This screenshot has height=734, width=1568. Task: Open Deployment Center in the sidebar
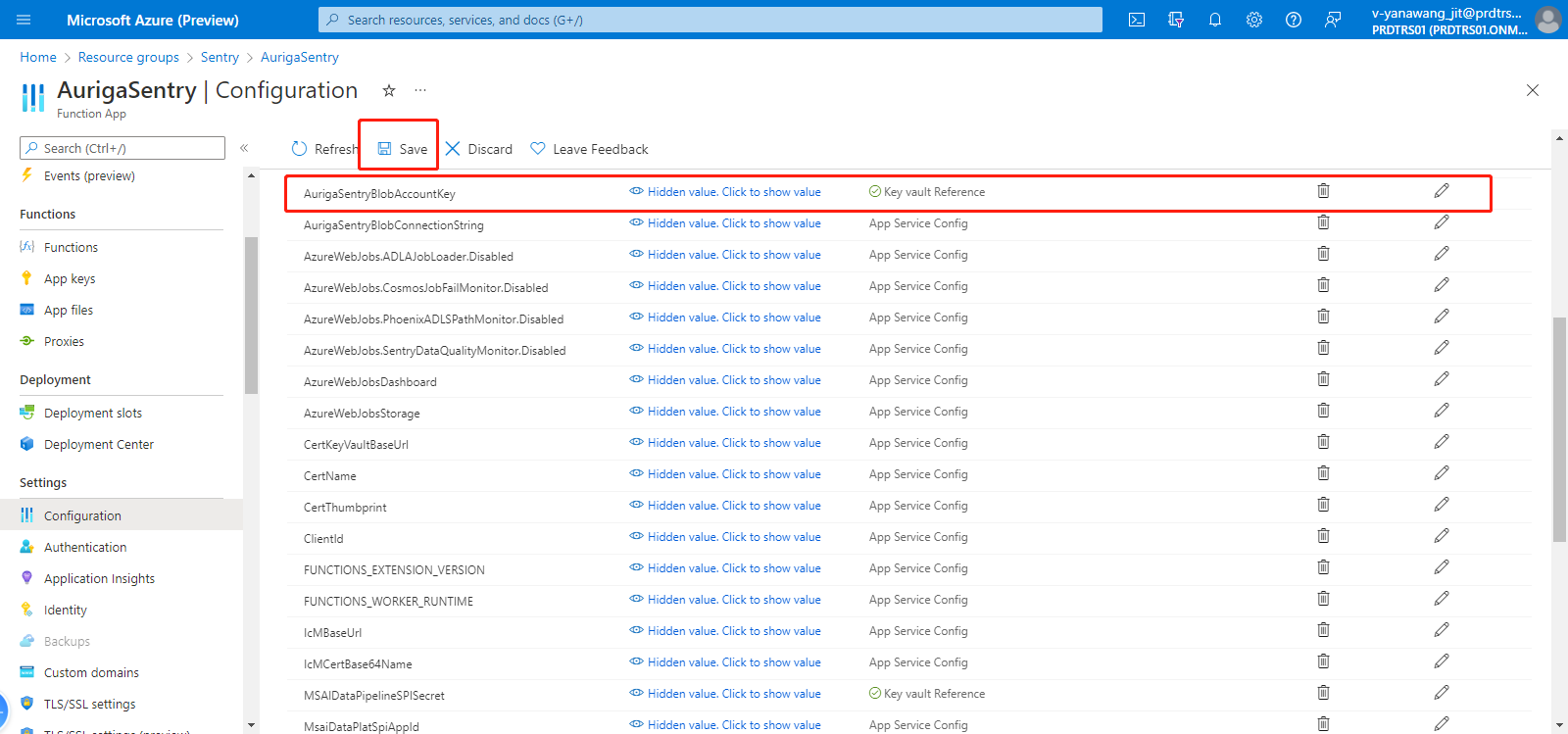tap(99, 444)
